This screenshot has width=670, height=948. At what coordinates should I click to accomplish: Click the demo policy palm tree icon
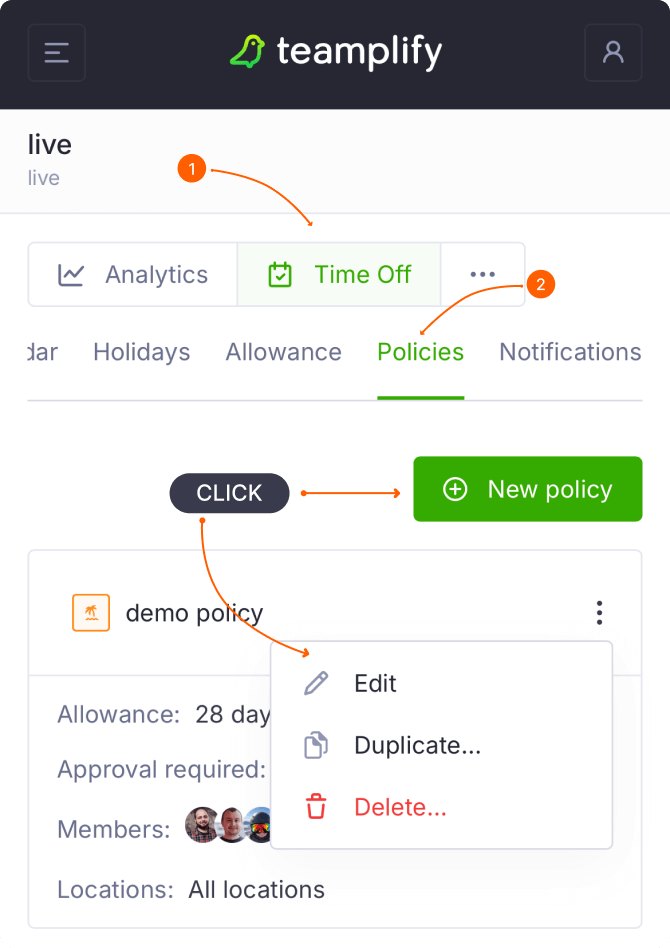[91, 613]
